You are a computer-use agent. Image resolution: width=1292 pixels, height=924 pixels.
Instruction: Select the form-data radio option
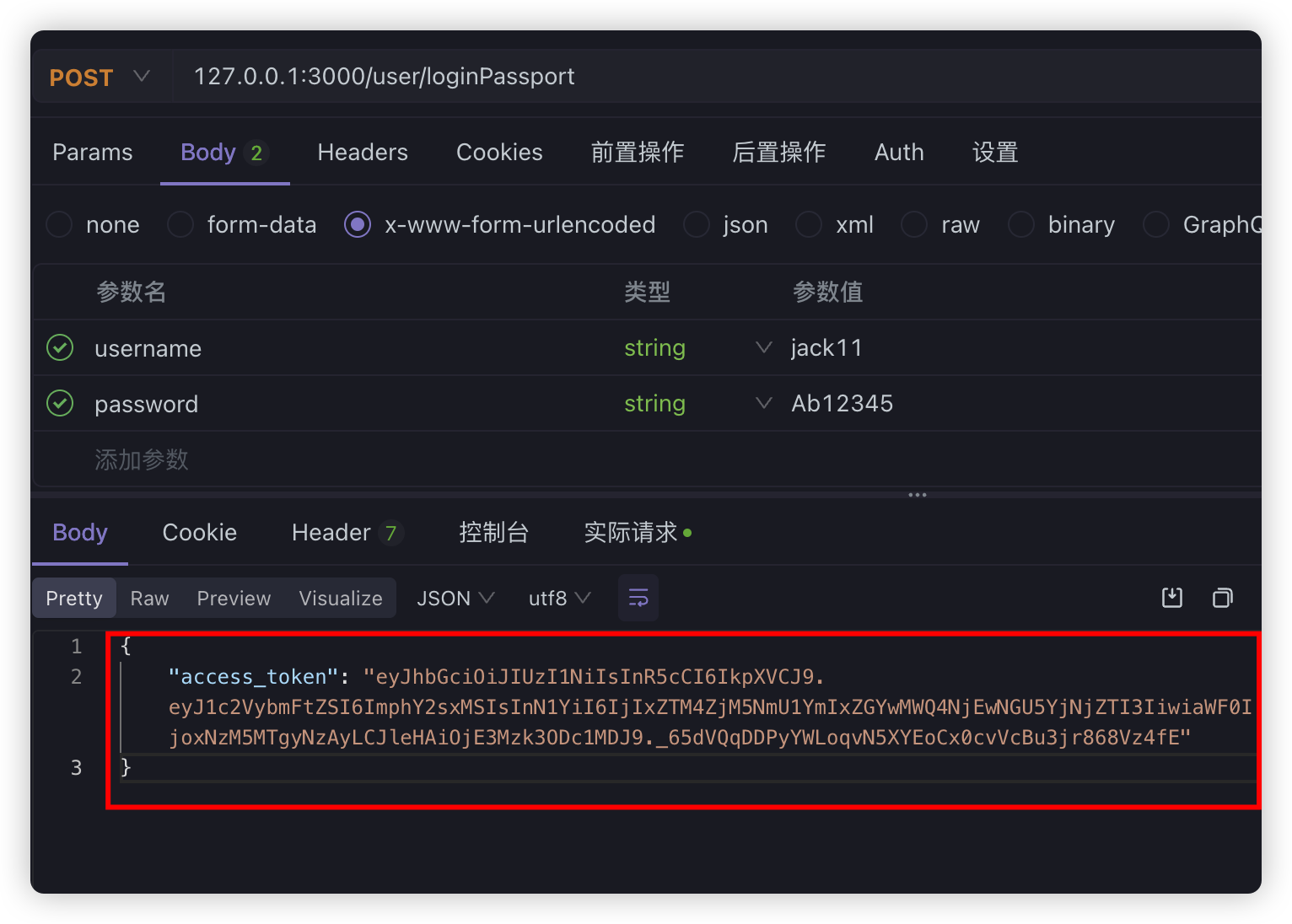(180, 225)
